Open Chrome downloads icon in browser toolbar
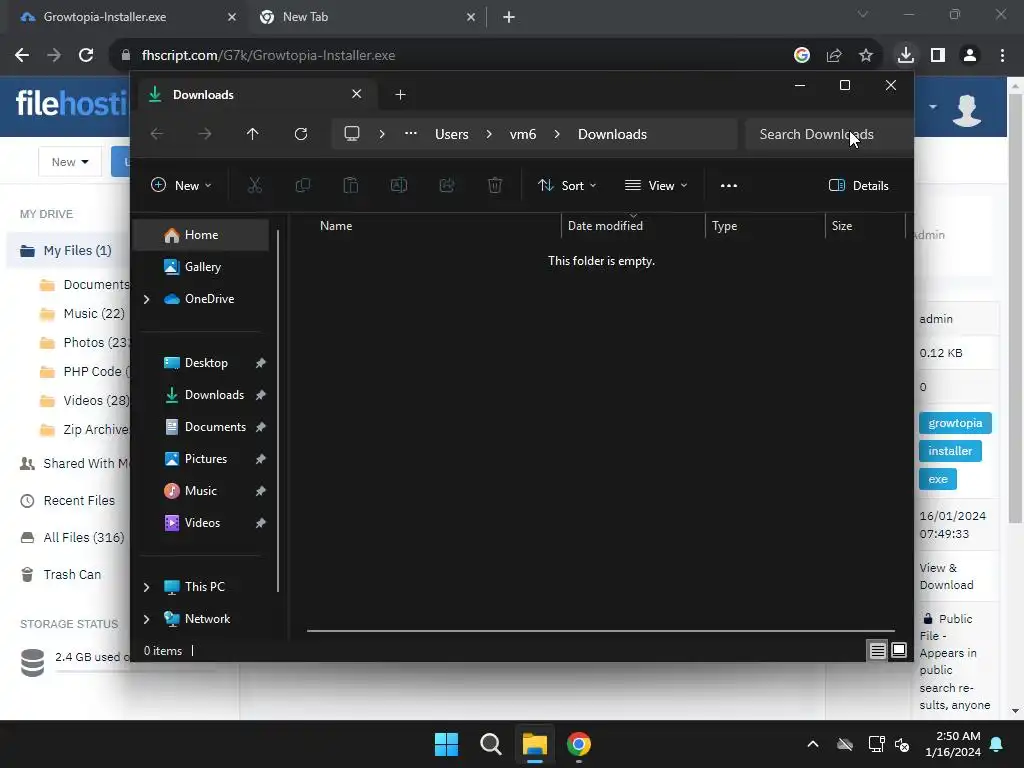Screen dimensions: 1024x768 click(x=905, y=55)
